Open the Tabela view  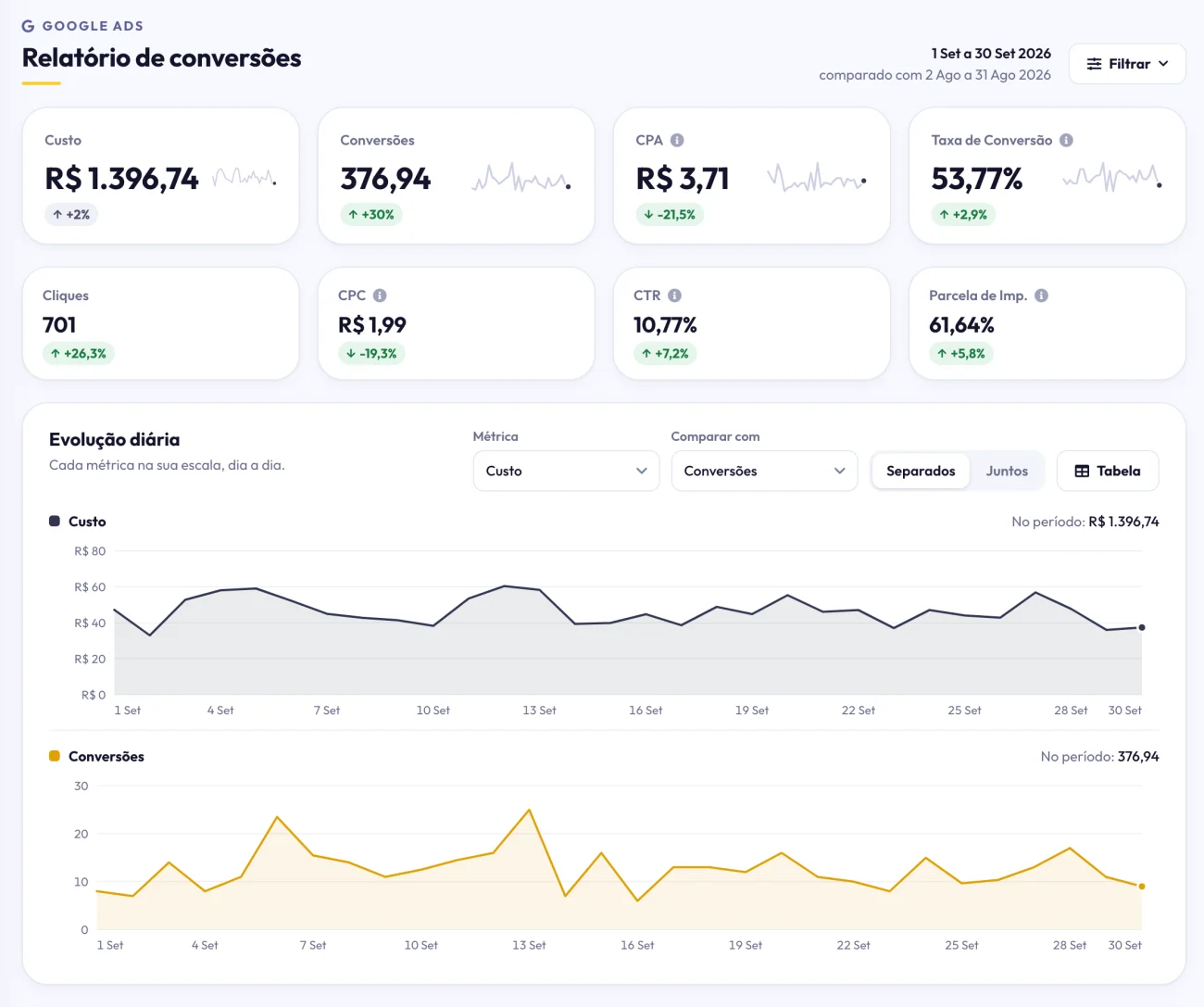click(x=1108, y=471)
